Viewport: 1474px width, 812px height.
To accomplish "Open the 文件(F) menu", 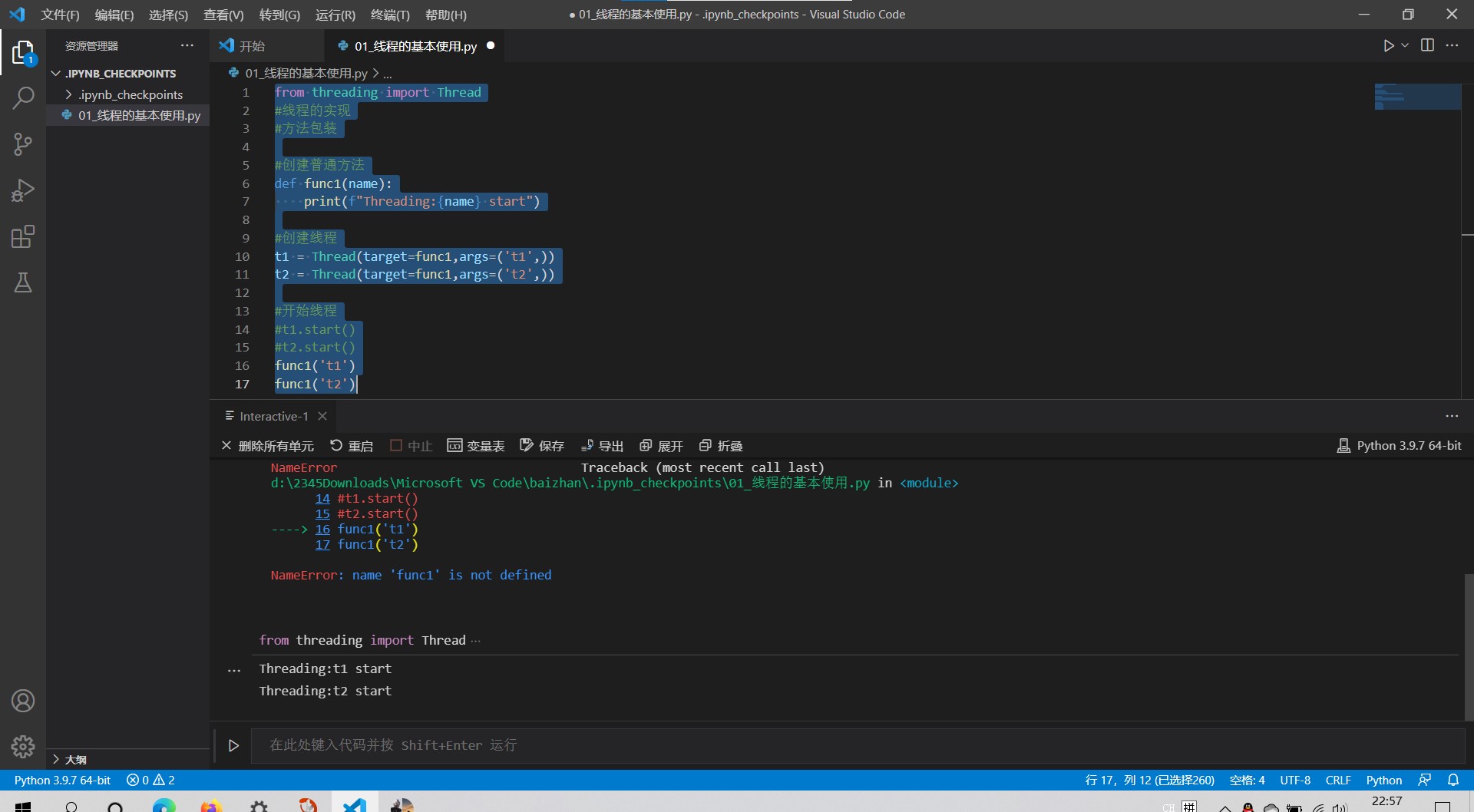I will [60, 15].
